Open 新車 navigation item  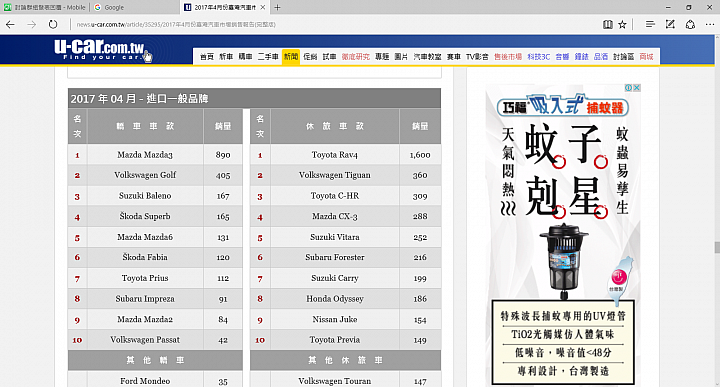coord(226,57)
